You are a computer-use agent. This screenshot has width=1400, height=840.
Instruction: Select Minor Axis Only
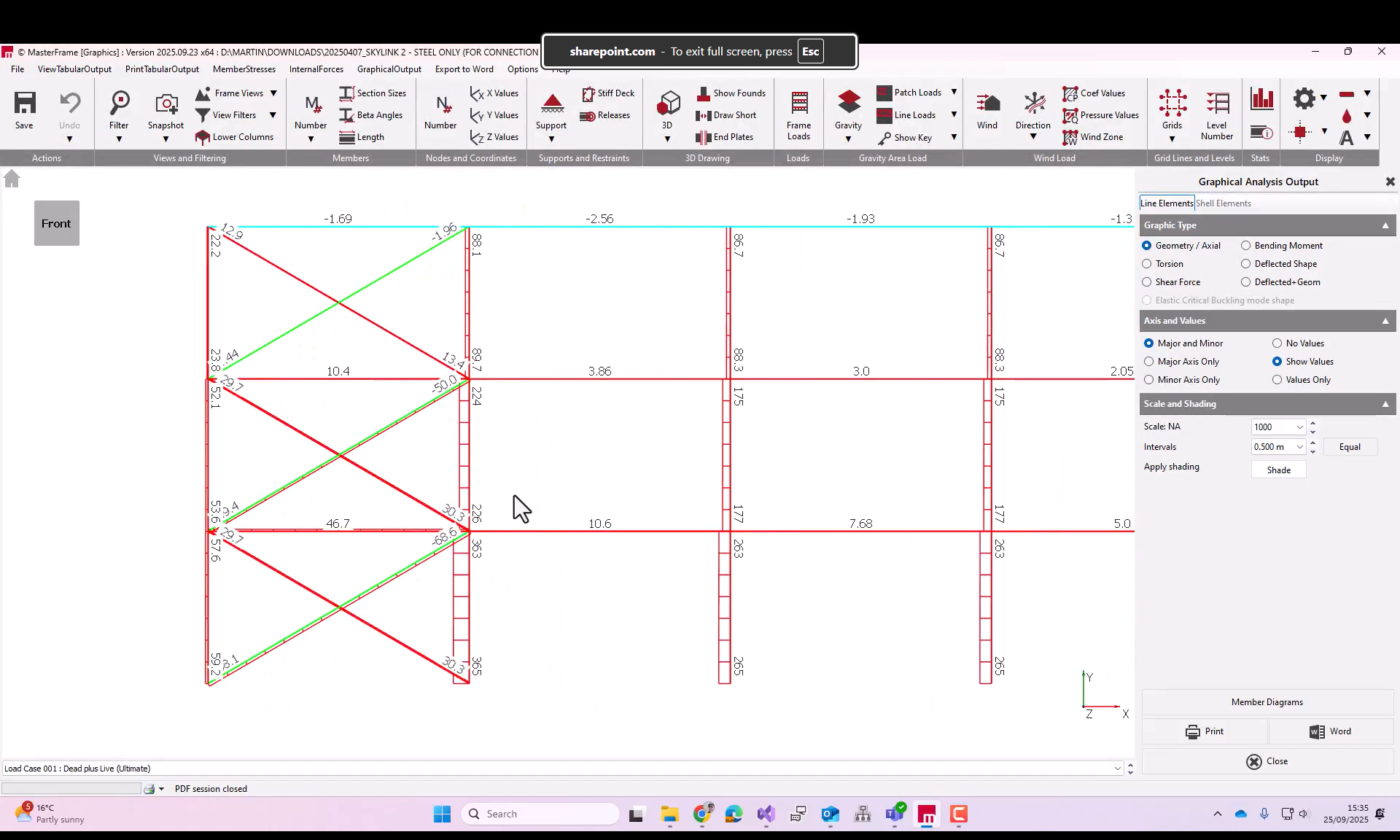pos(1148,380)
